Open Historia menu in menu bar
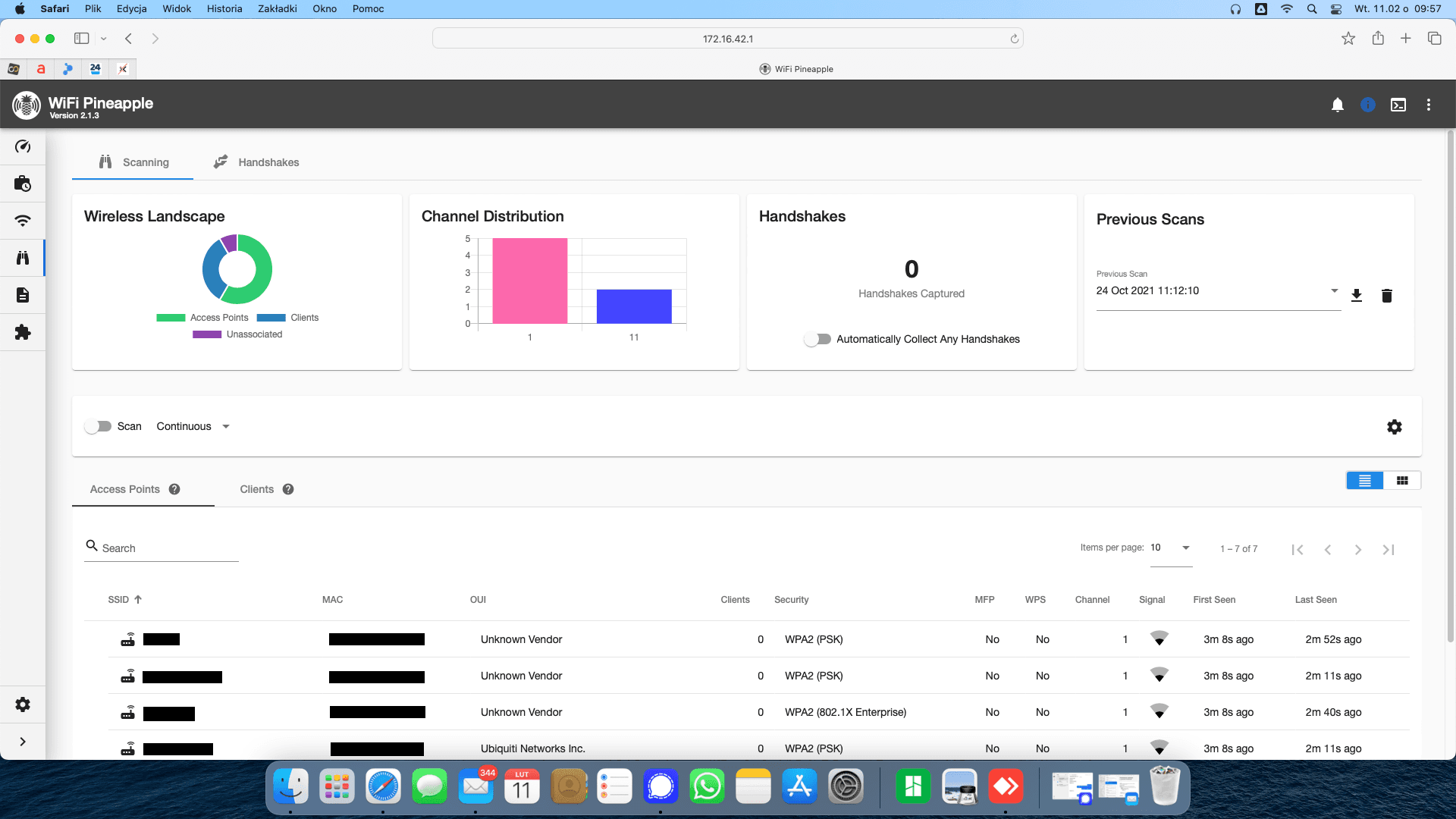The image size is (1456, 819). point(224,8)
